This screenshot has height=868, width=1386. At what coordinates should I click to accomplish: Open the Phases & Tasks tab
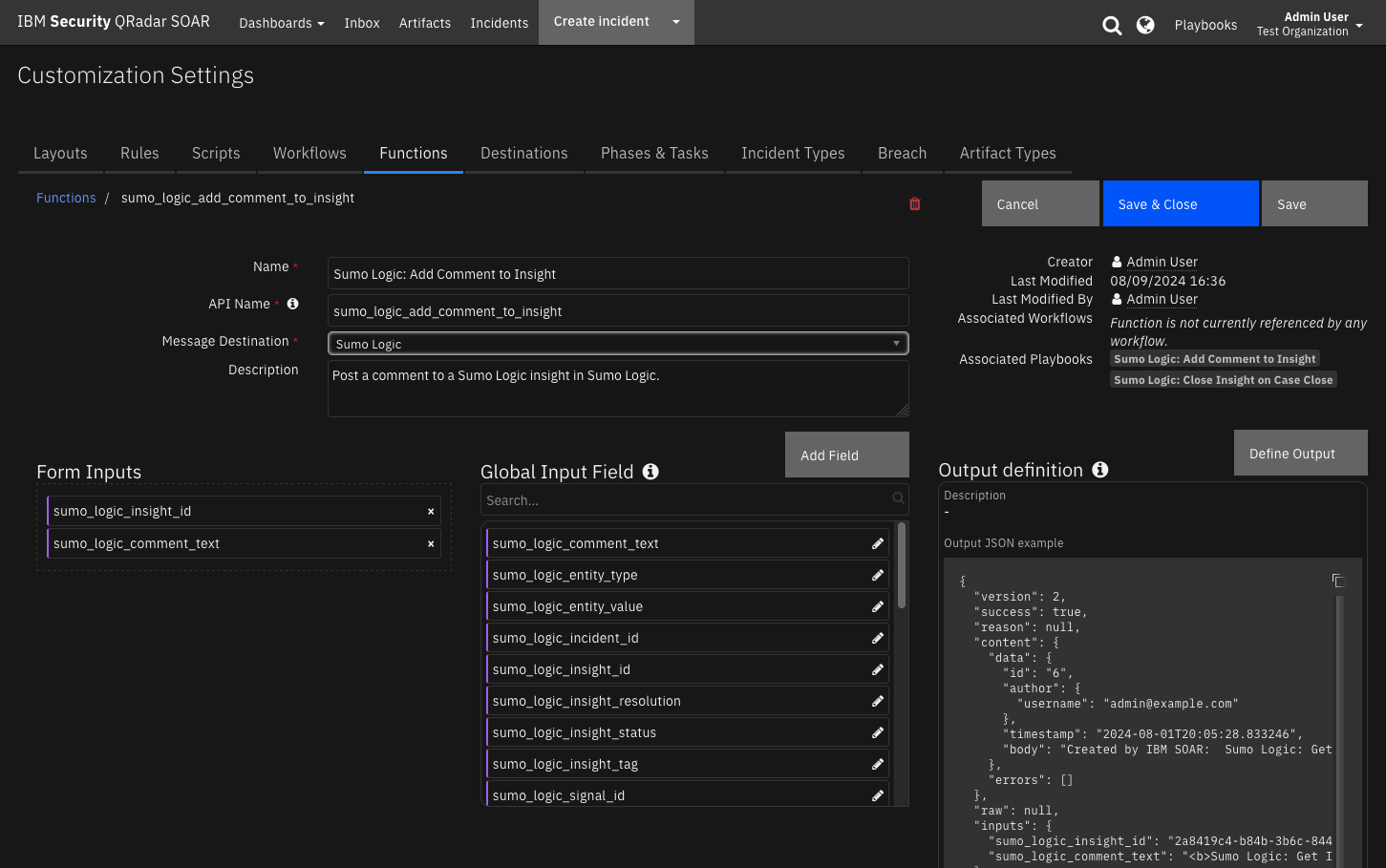pos(654,153)
